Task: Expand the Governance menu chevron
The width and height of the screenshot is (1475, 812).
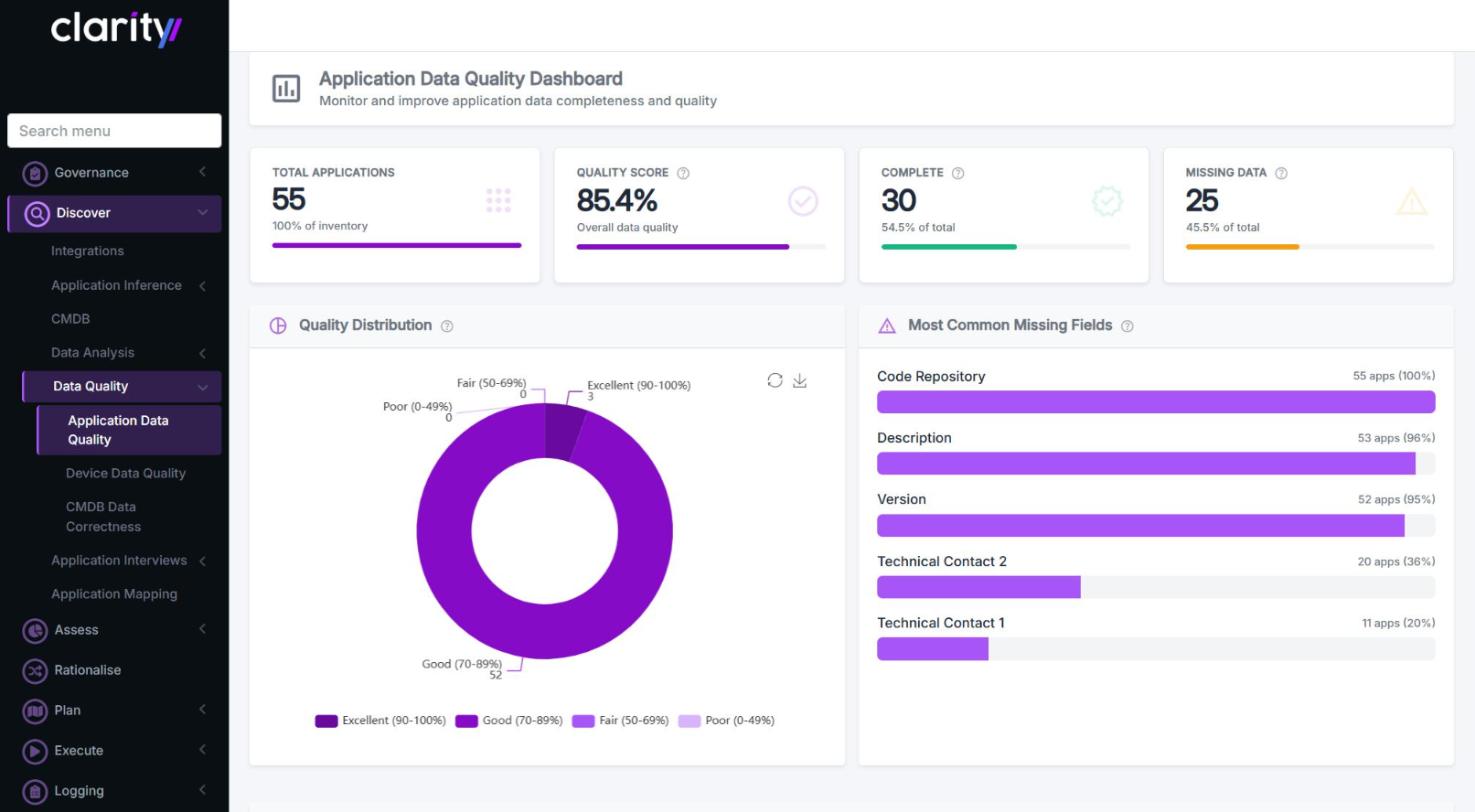Action: [202, 172]
